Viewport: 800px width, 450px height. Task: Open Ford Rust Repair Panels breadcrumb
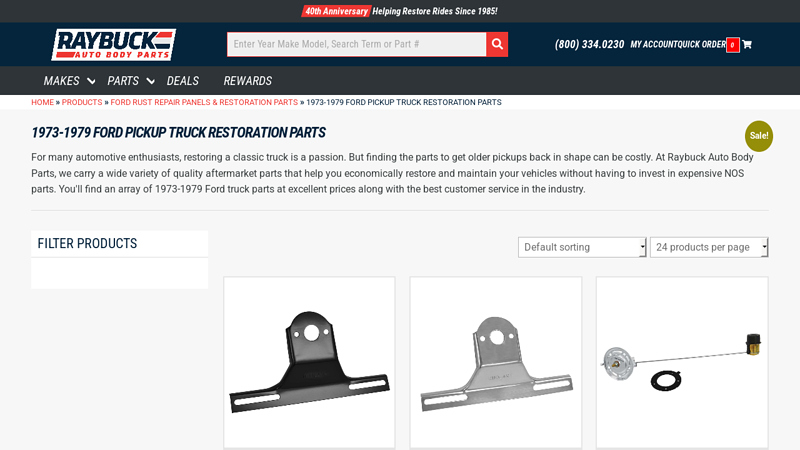(x=204, y=102)
